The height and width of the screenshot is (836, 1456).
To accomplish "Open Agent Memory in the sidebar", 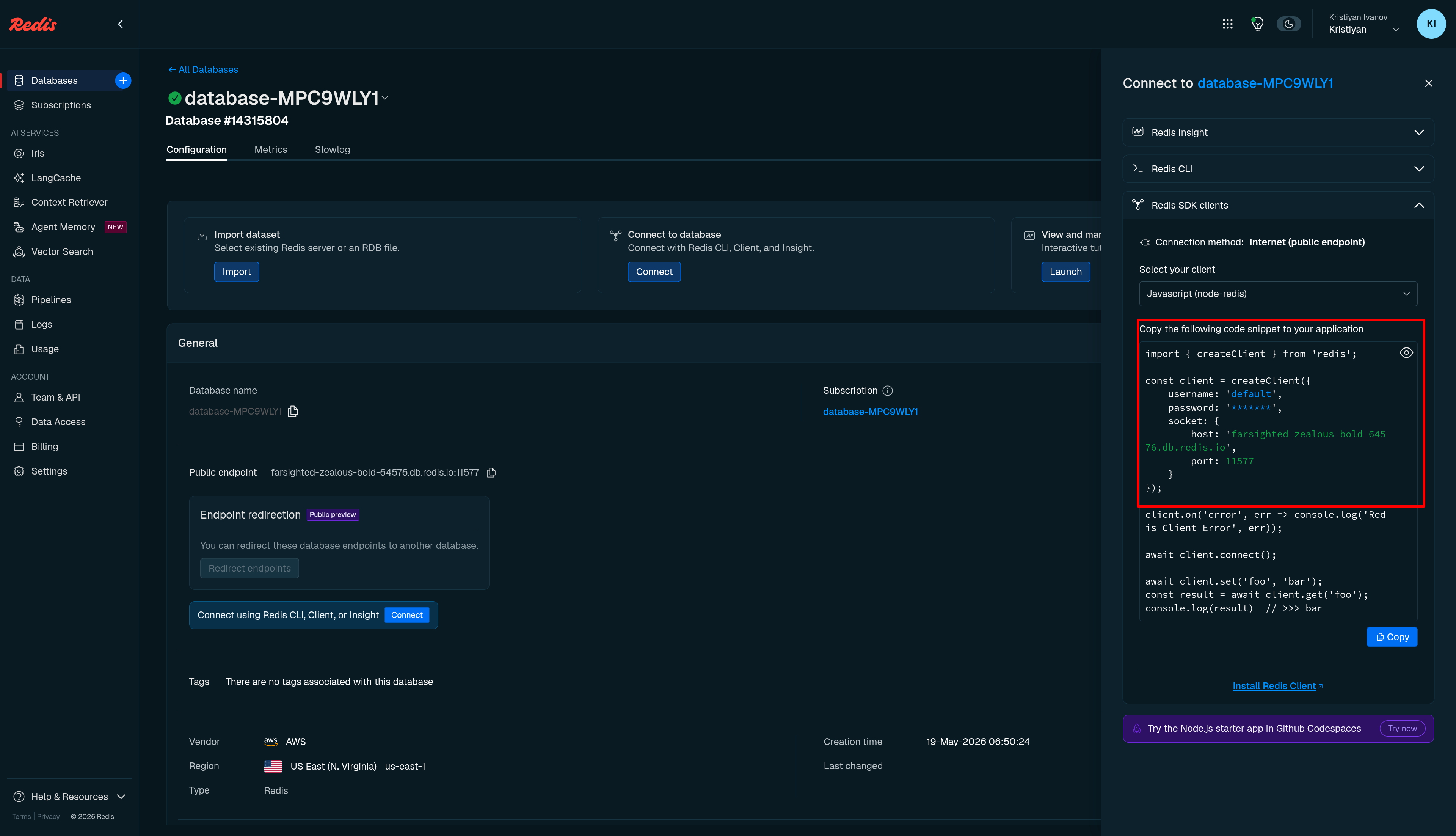I will 63,227.
